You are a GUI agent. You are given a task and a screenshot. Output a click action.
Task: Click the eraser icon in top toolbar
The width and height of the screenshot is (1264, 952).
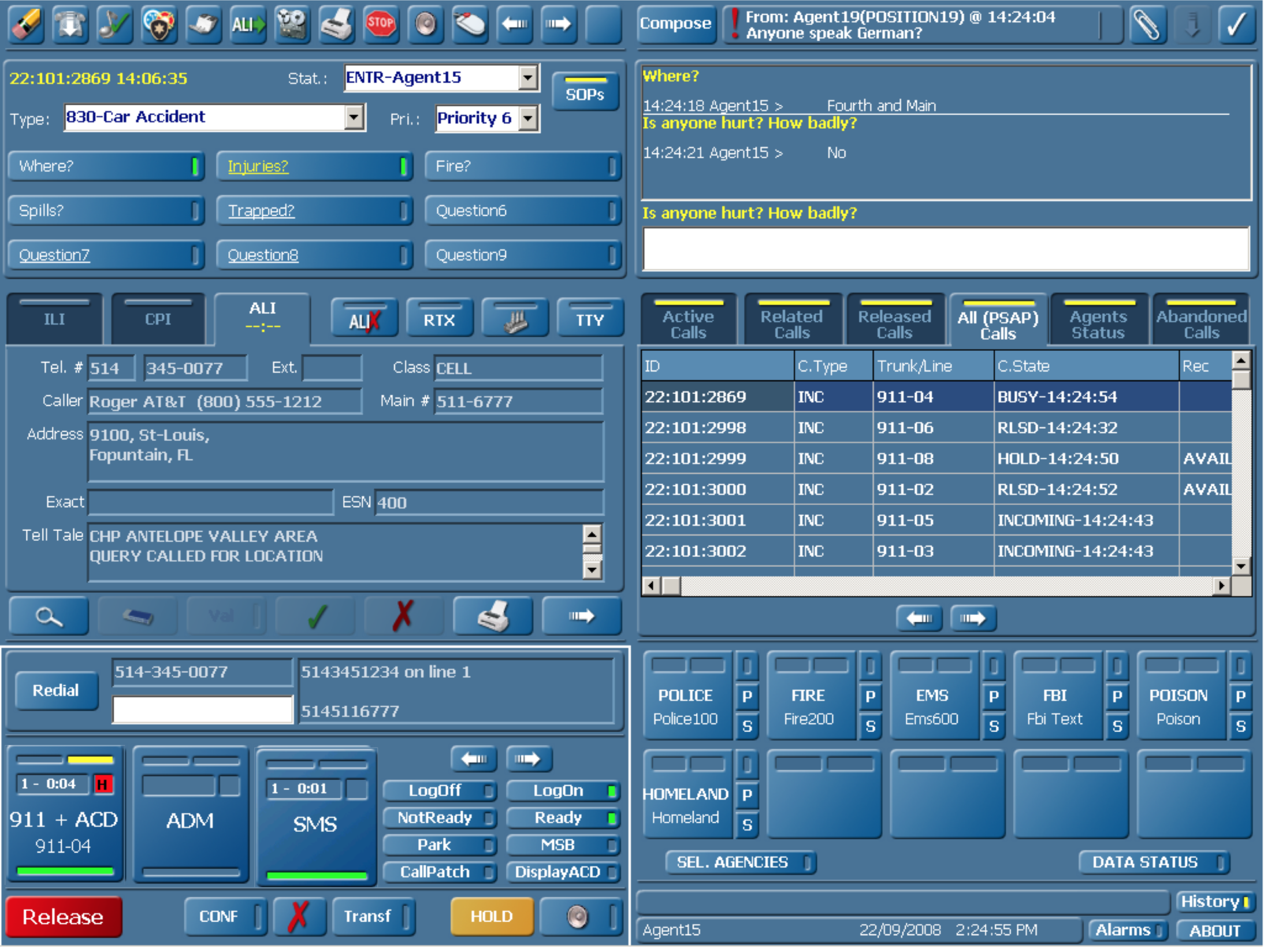pyautogui.click(x=25, y=24)
